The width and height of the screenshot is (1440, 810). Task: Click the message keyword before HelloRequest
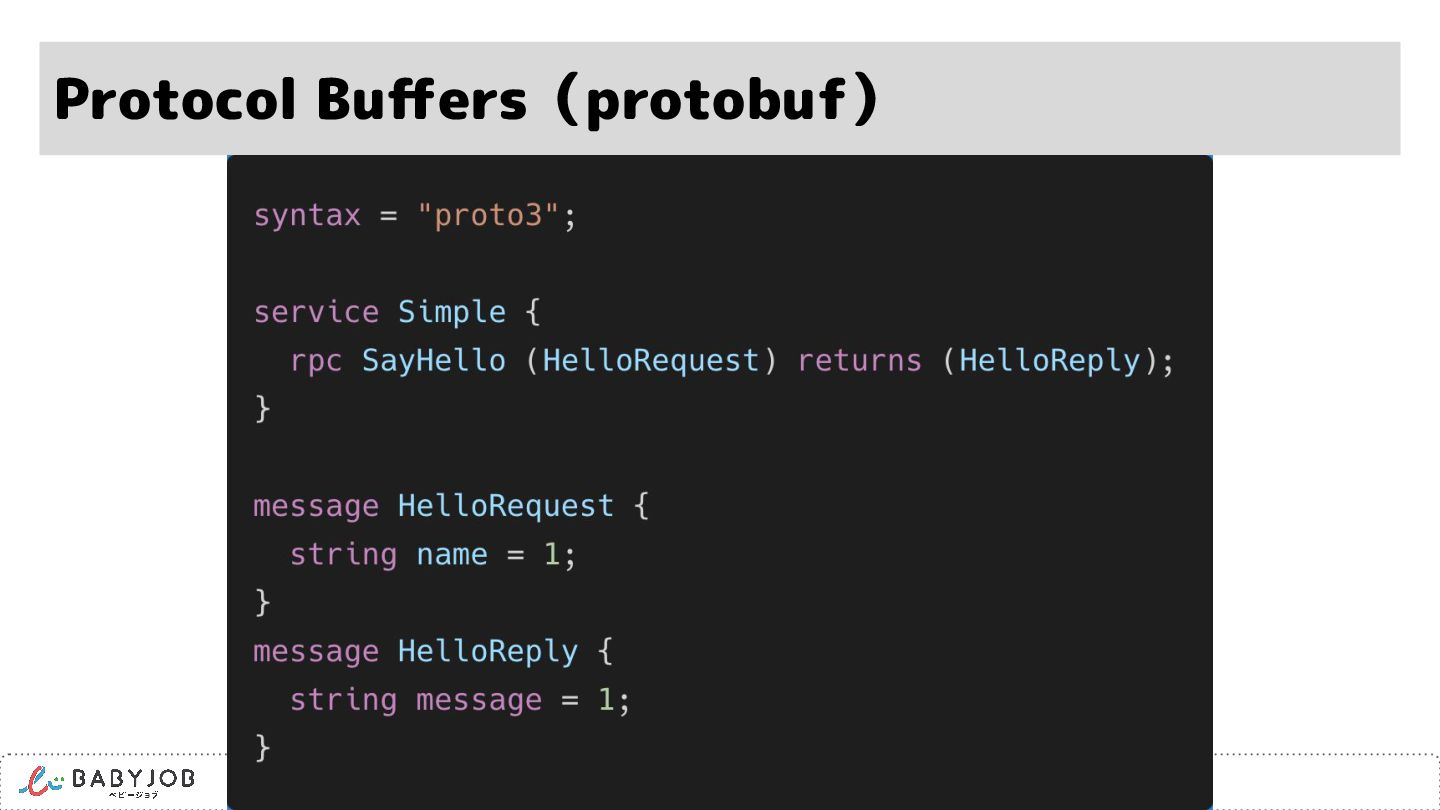click(x=316, y=506)
